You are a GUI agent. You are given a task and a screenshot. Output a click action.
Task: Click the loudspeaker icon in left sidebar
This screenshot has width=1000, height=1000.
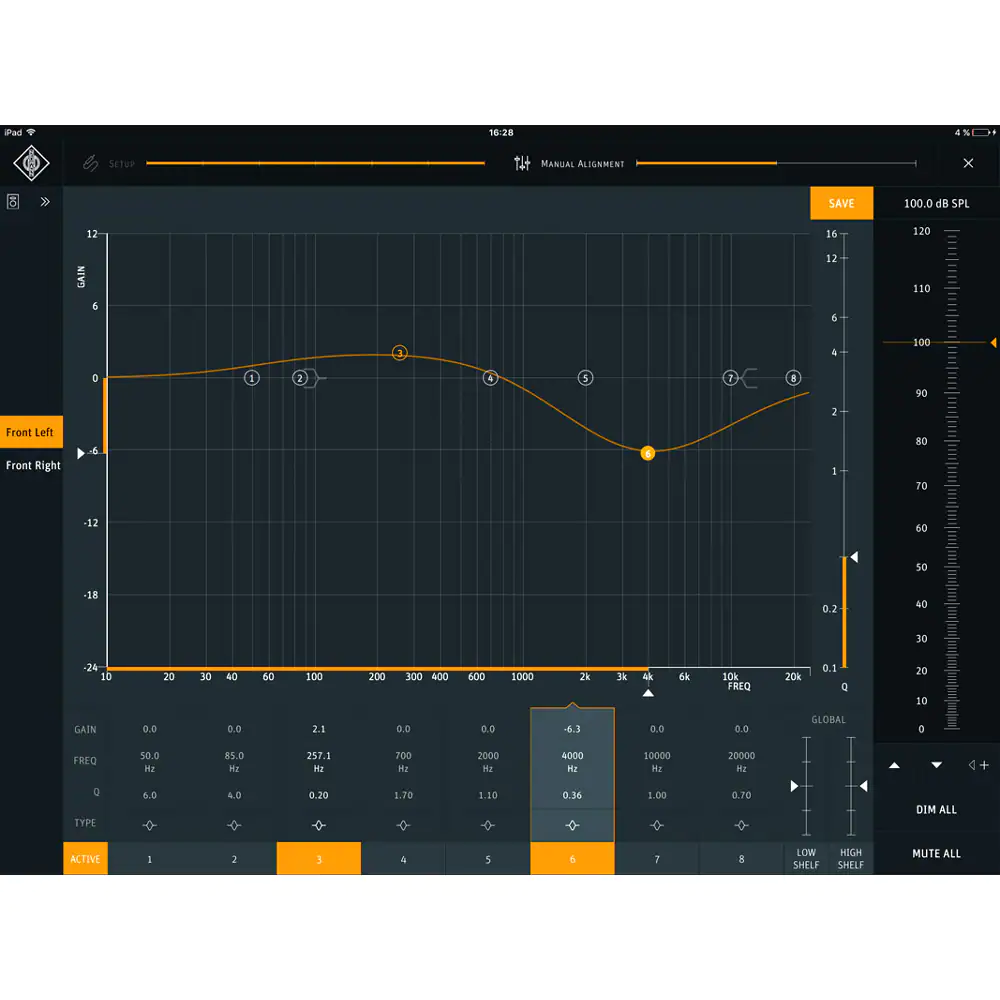click(13, 202)
